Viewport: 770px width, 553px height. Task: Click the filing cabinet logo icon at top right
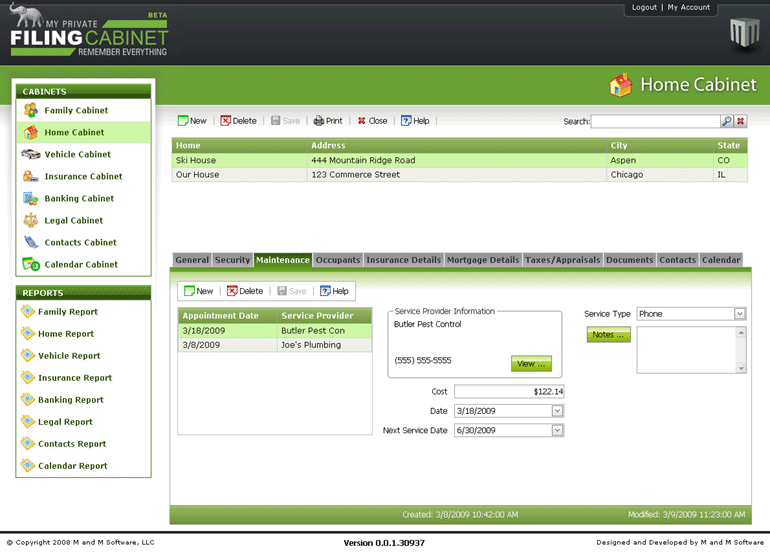point(744,33)
